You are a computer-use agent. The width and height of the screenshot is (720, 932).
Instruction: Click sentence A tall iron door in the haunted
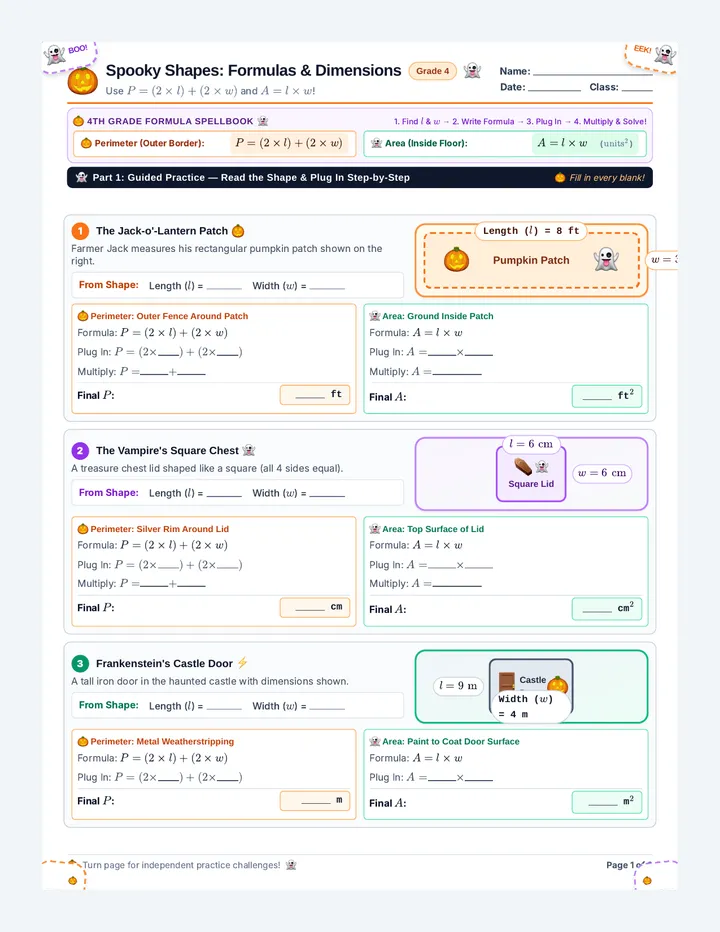click(x=210, y=681)
